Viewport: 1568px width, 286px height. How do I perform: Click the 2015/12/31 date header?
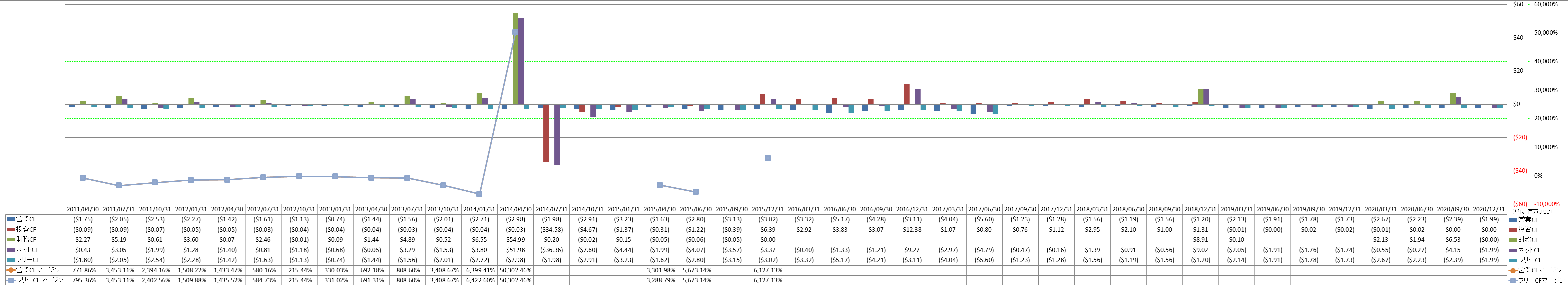pyautogui.click(x=767, y=209)
